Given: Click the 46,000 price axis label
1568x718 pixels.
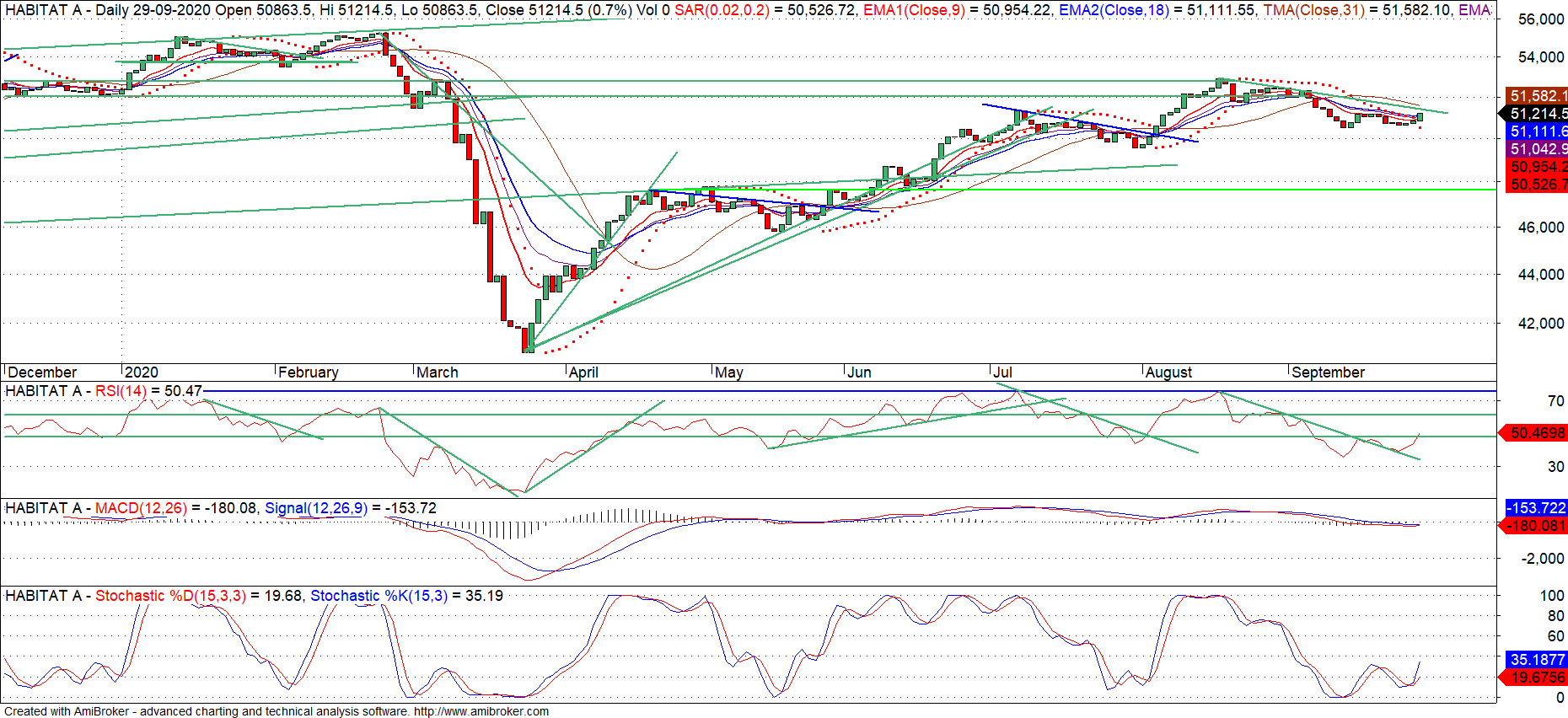Looking at the screenshot, I should pyautogui.click(x=1541, y=228).
